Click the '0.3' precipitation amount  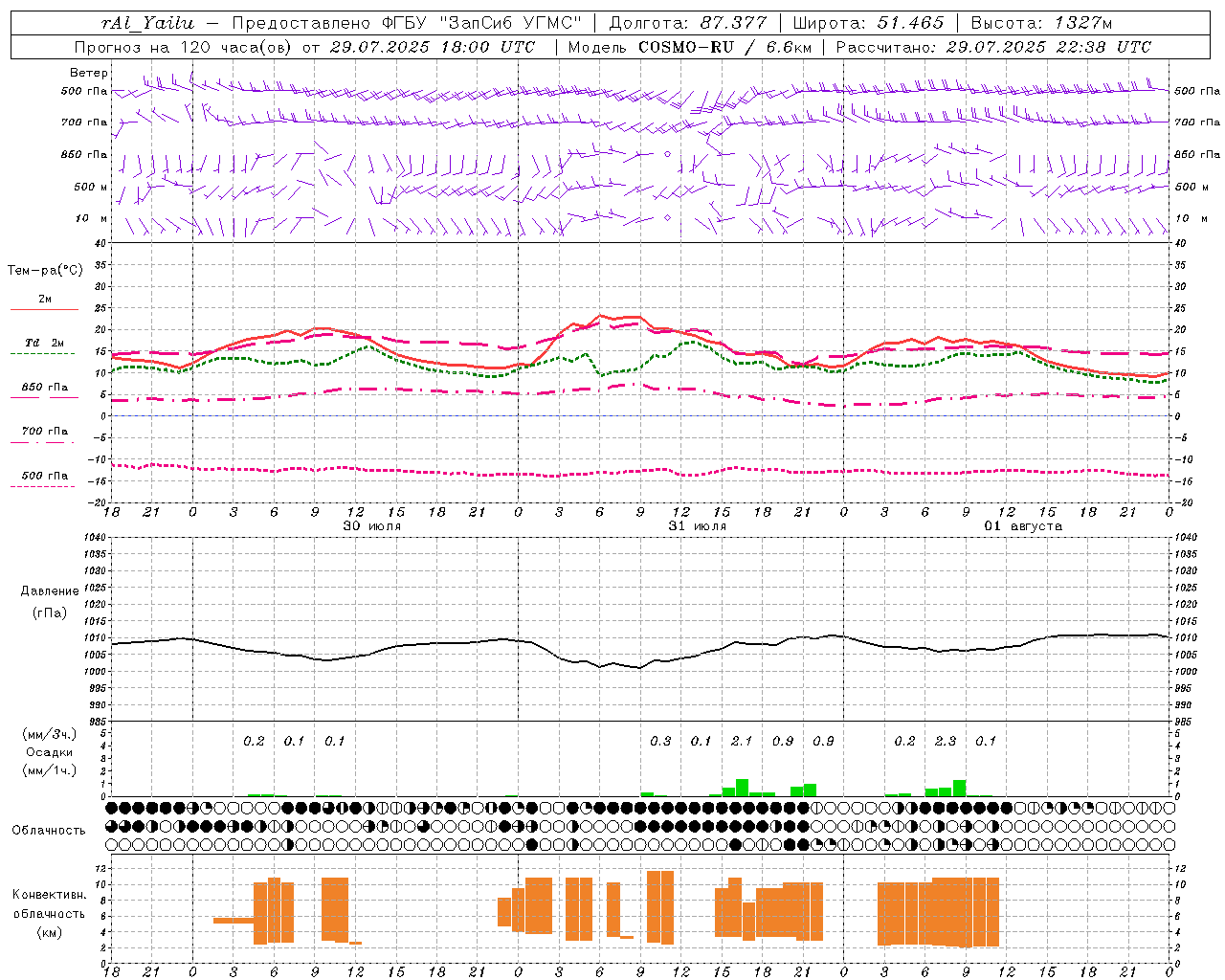(x=660, y=742)
